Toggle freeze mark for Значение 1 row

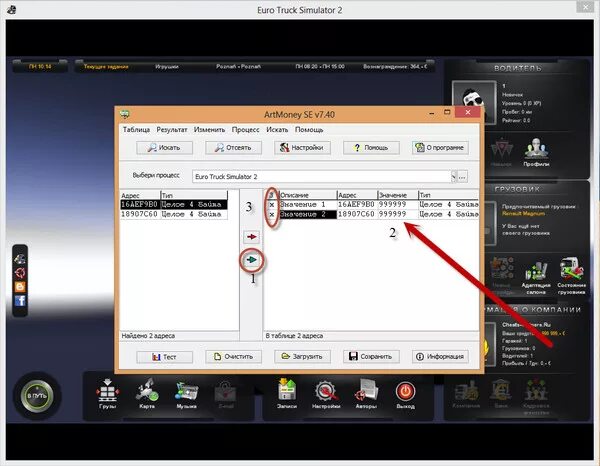point(272,205)
